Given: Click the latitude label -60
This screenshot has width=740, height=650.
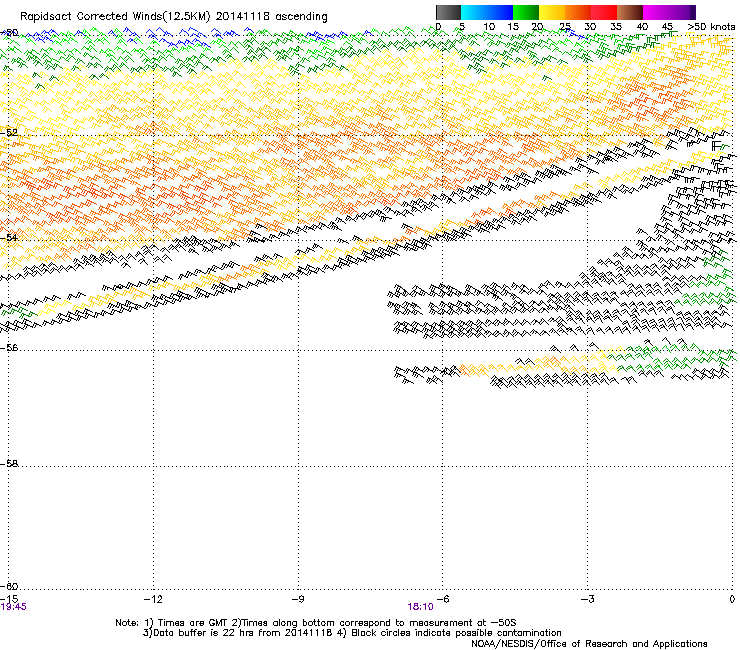Looking at the screenshot, I should pos(9,587).
